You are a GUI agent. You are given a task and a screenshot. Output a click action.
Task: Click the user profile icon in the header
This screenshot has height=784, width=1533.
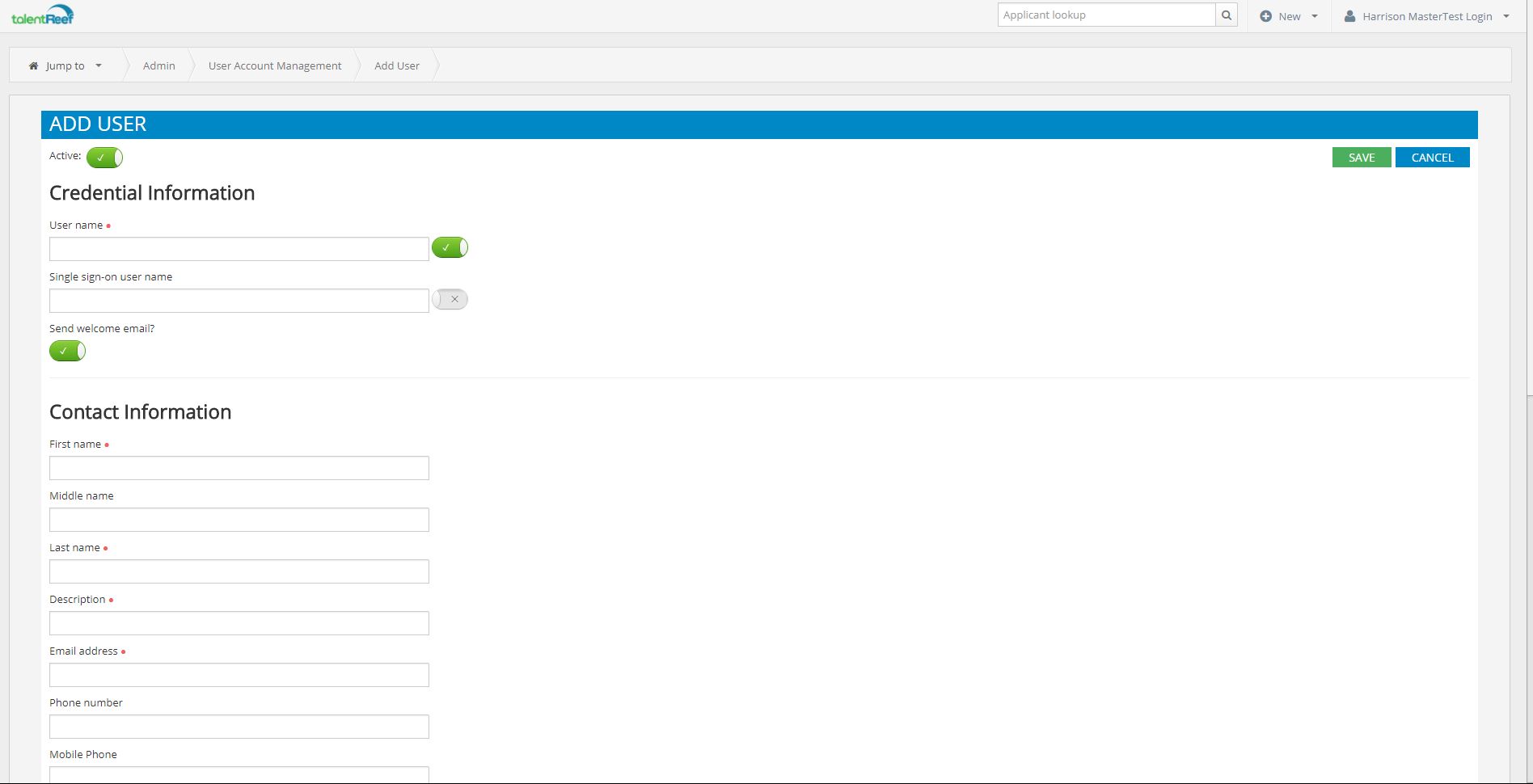coord(1349,15)
